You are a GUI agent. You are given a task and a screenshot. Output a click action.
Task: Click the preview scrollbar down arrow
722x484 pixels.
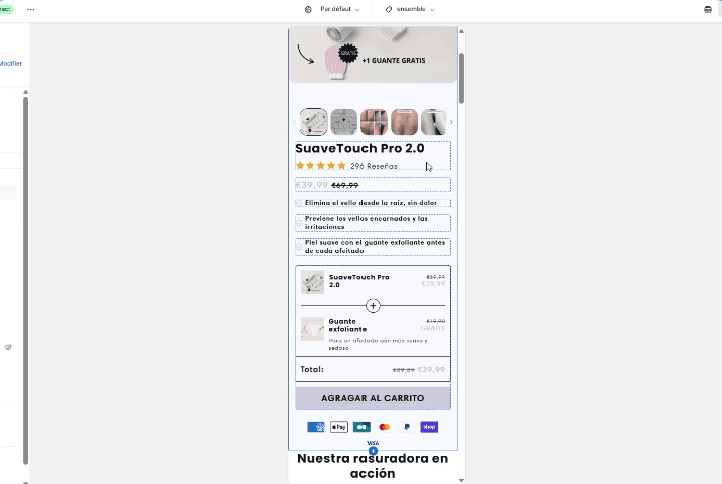pos(461,480)
